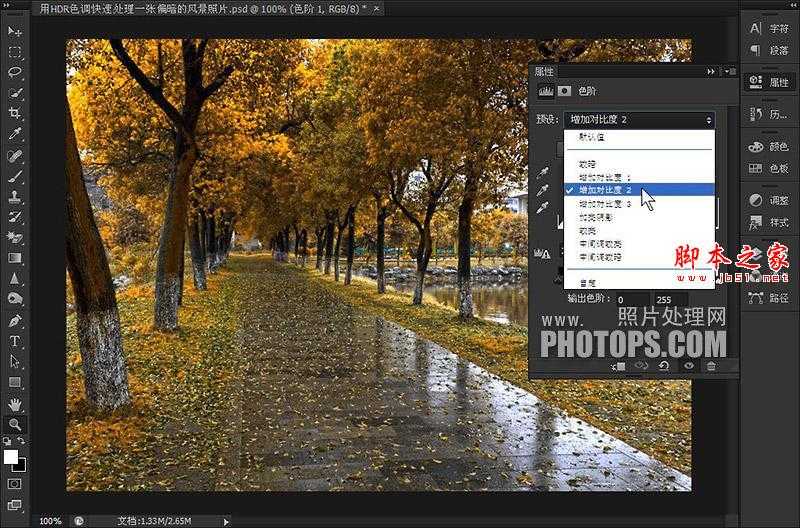Open the 属性 properties panel button
Image resolution: width=800 pixels, height=528 pixels.
pyautogui.click(x=769, y=82)
